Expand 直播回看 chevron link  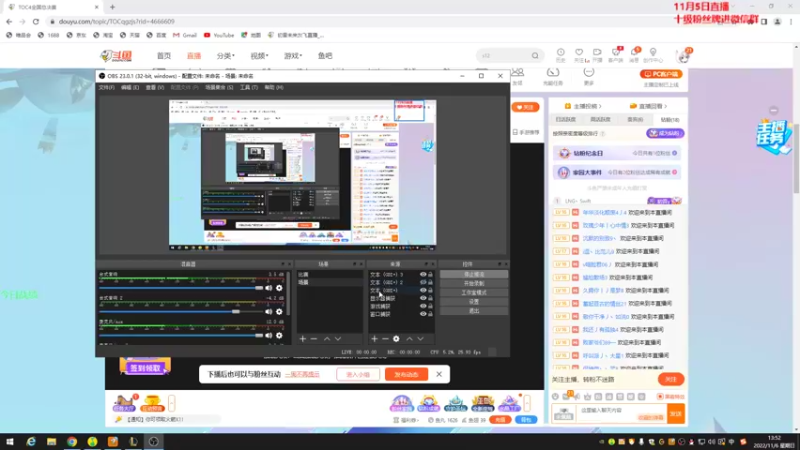click(648, 106)
